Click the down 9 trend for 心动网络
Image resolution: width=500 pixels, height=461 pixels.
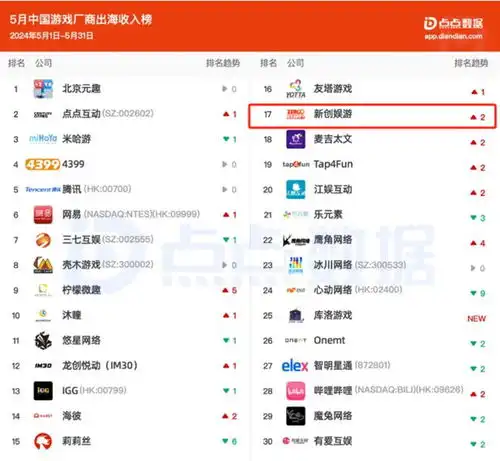[478, 293]
